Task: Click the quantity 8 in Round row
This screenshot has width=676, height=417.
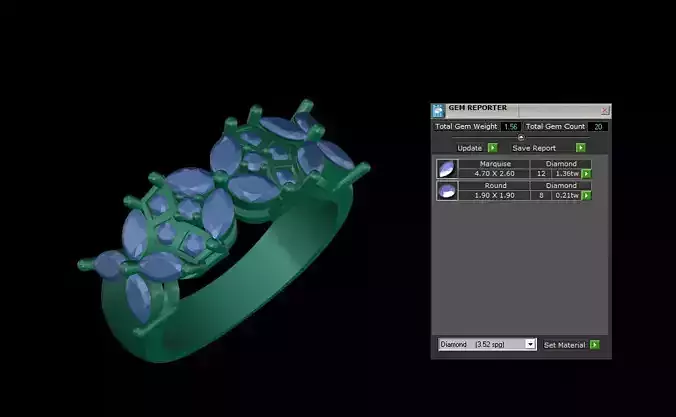Action: (541, 195)
